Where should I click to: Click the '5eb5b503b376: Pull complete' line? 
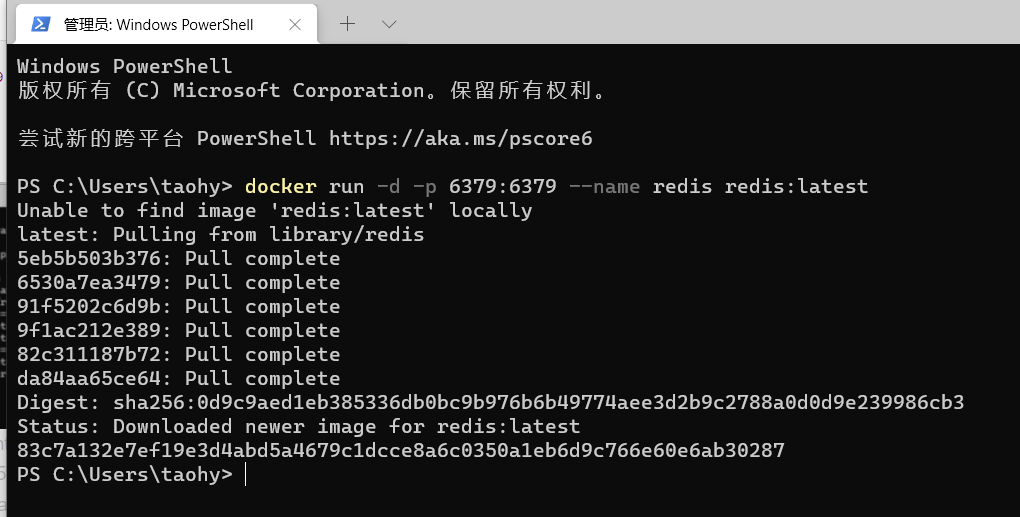179,259
